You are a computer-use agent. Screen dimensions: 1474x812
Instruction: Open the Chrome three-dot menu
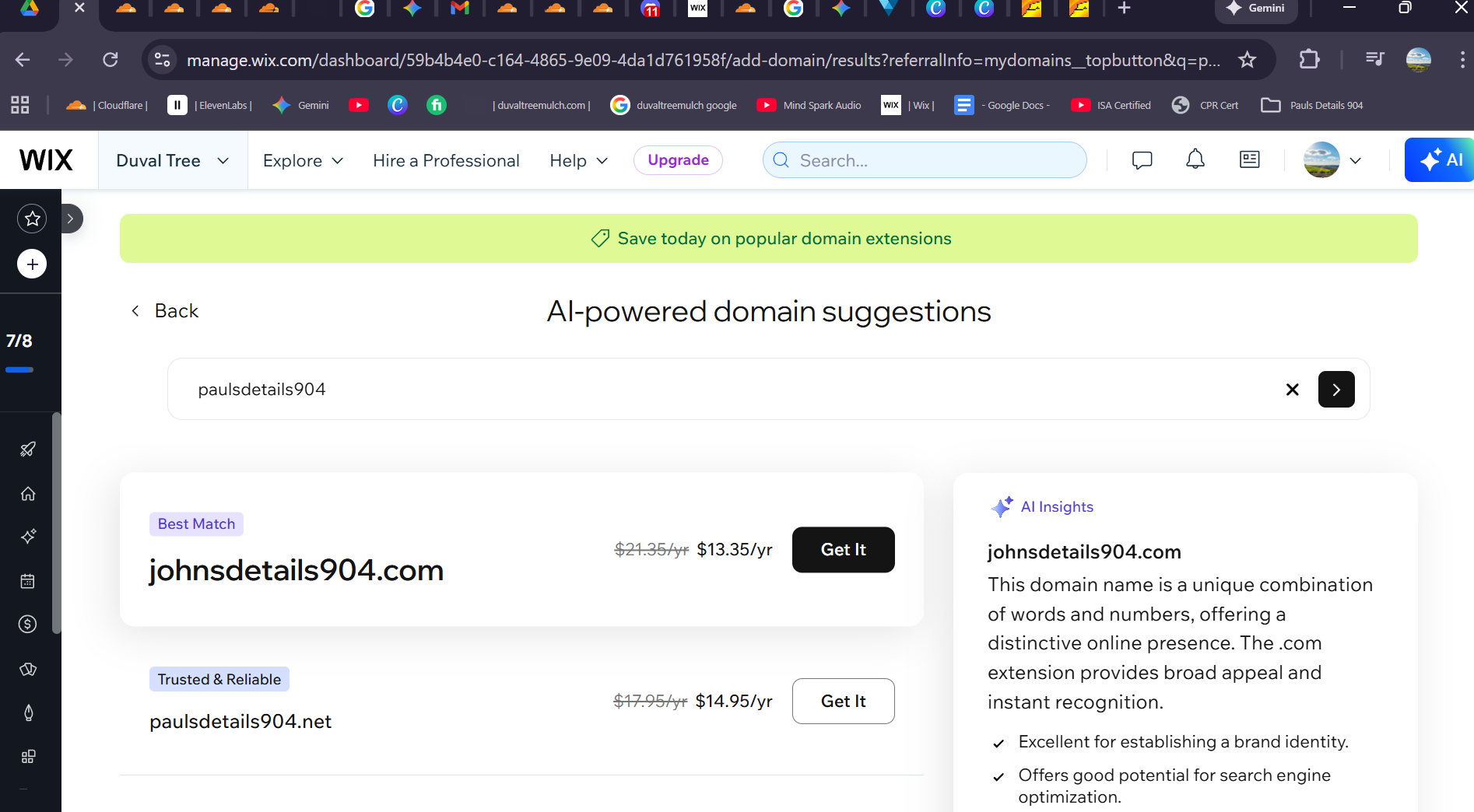(1462, 59)
